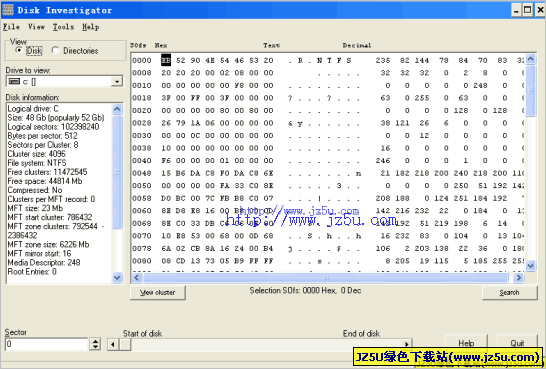Click offset 0028 row label
The height and width of the screenshot is (369, 546).
pos(142,123)
